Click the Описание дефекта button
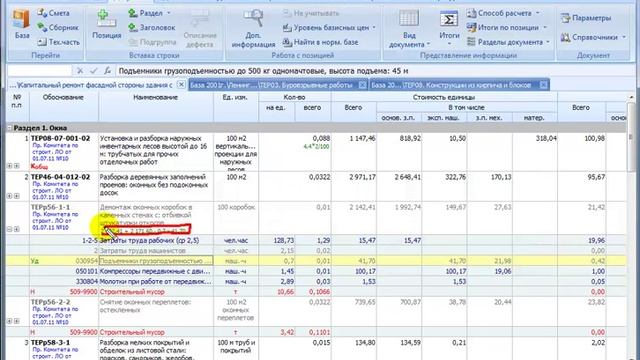The height and width of the screenshot is (360, 640). pos(200,29)
